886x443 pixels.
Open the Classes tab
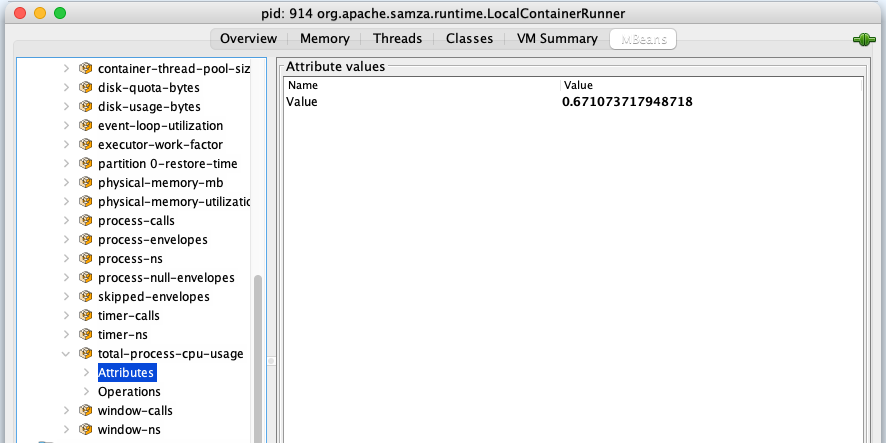pyautogui.click(x=469, y=39)
